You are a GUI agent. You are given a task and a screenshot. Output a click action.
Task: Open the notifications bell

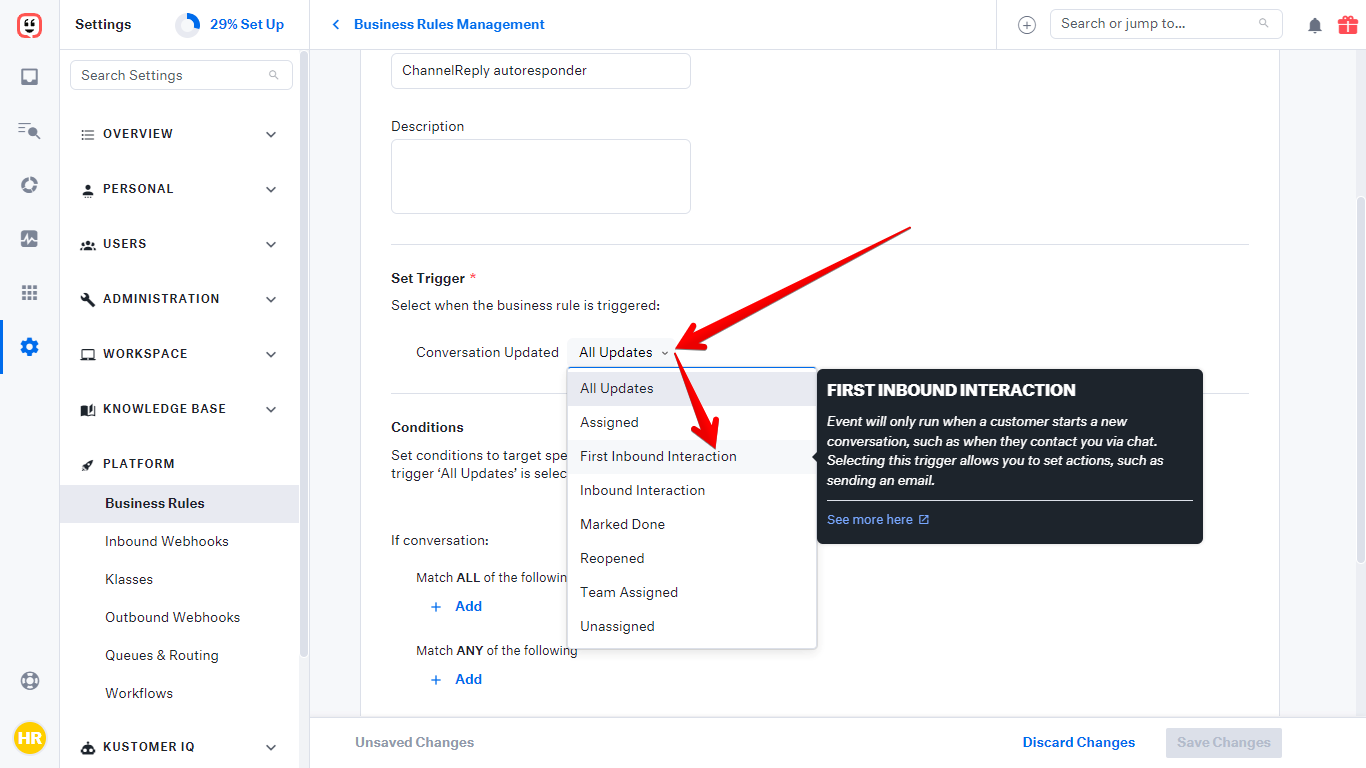pyautogui.click(x=1315, y=25)
